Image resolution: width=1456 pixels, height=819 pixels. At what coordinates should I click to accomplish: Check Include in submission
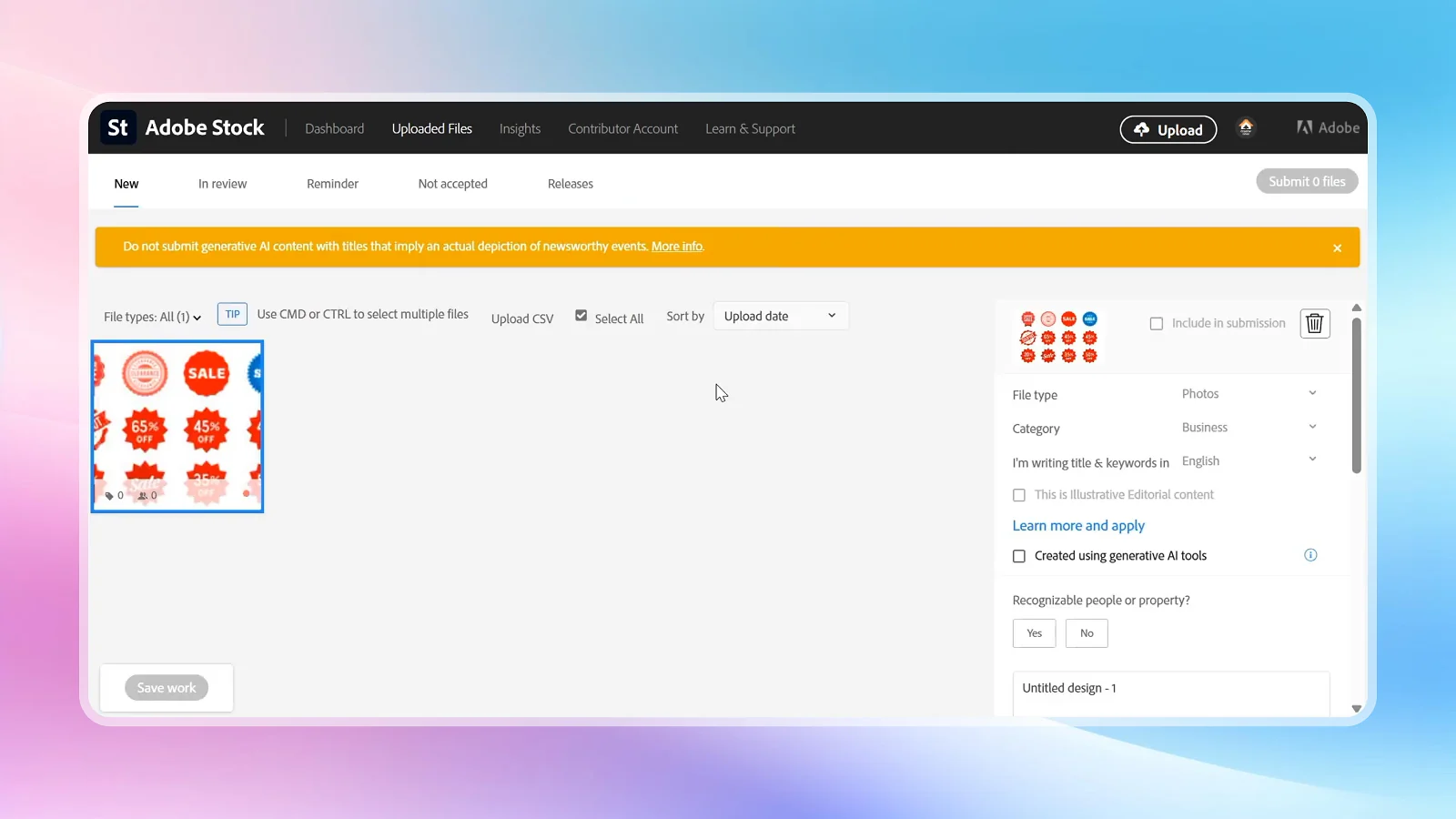[x=1157, y=323]
